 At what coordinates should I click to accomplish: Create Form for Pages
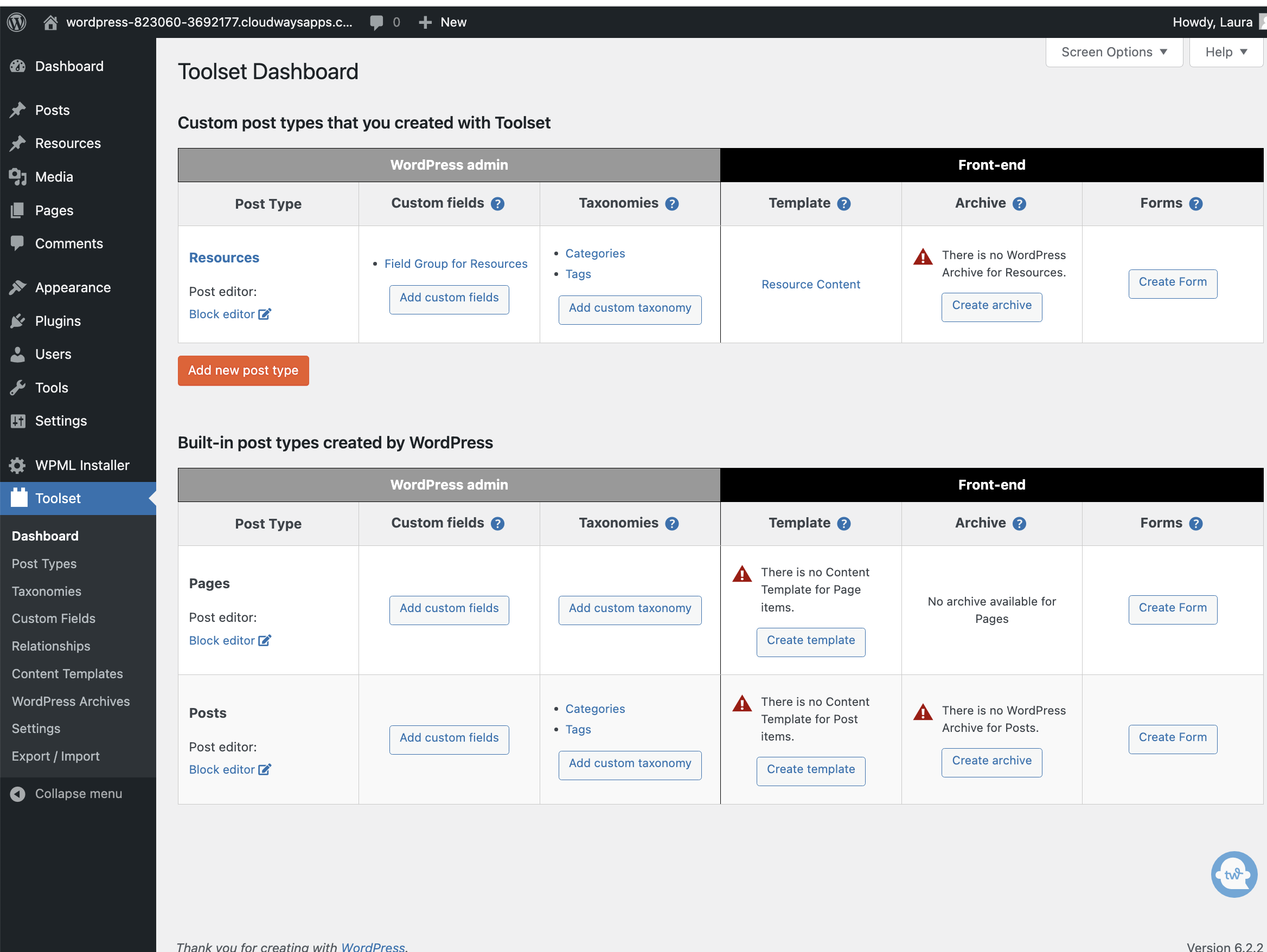[1173, 609]
